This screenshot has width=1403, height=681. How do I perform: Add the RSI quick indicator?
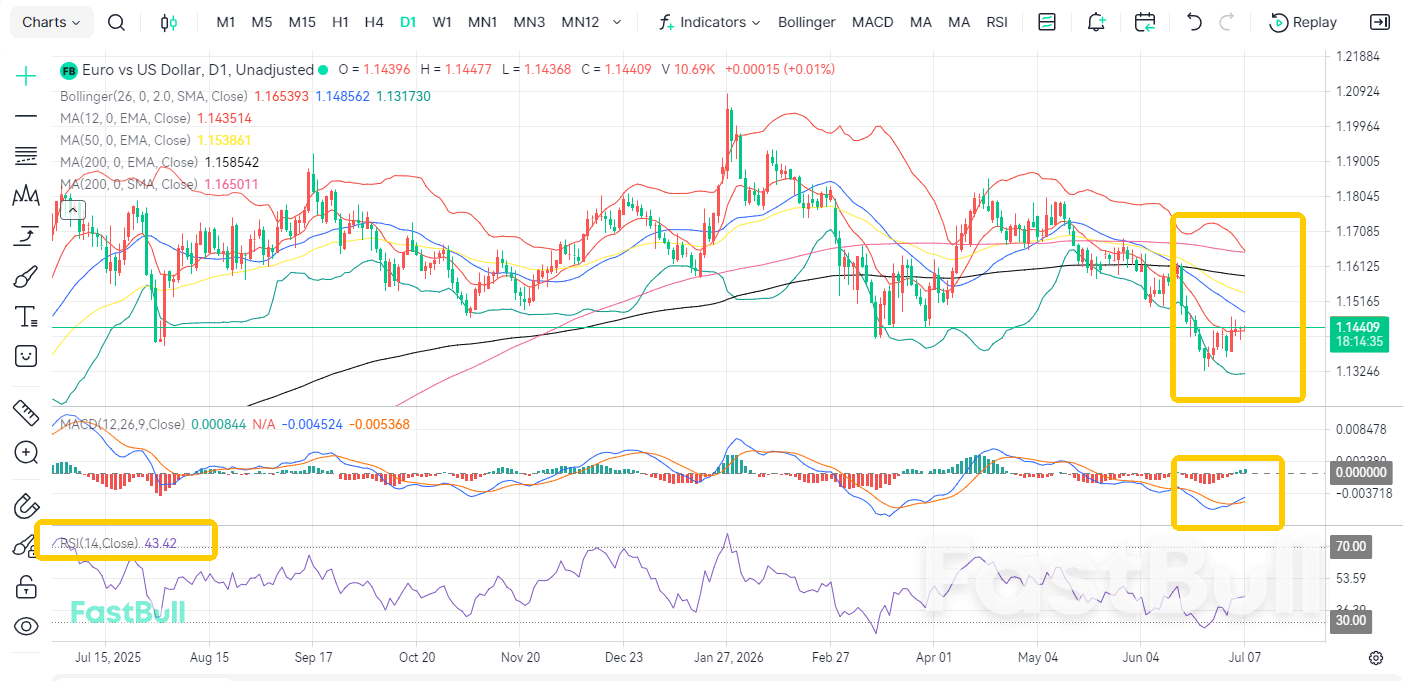996,22
